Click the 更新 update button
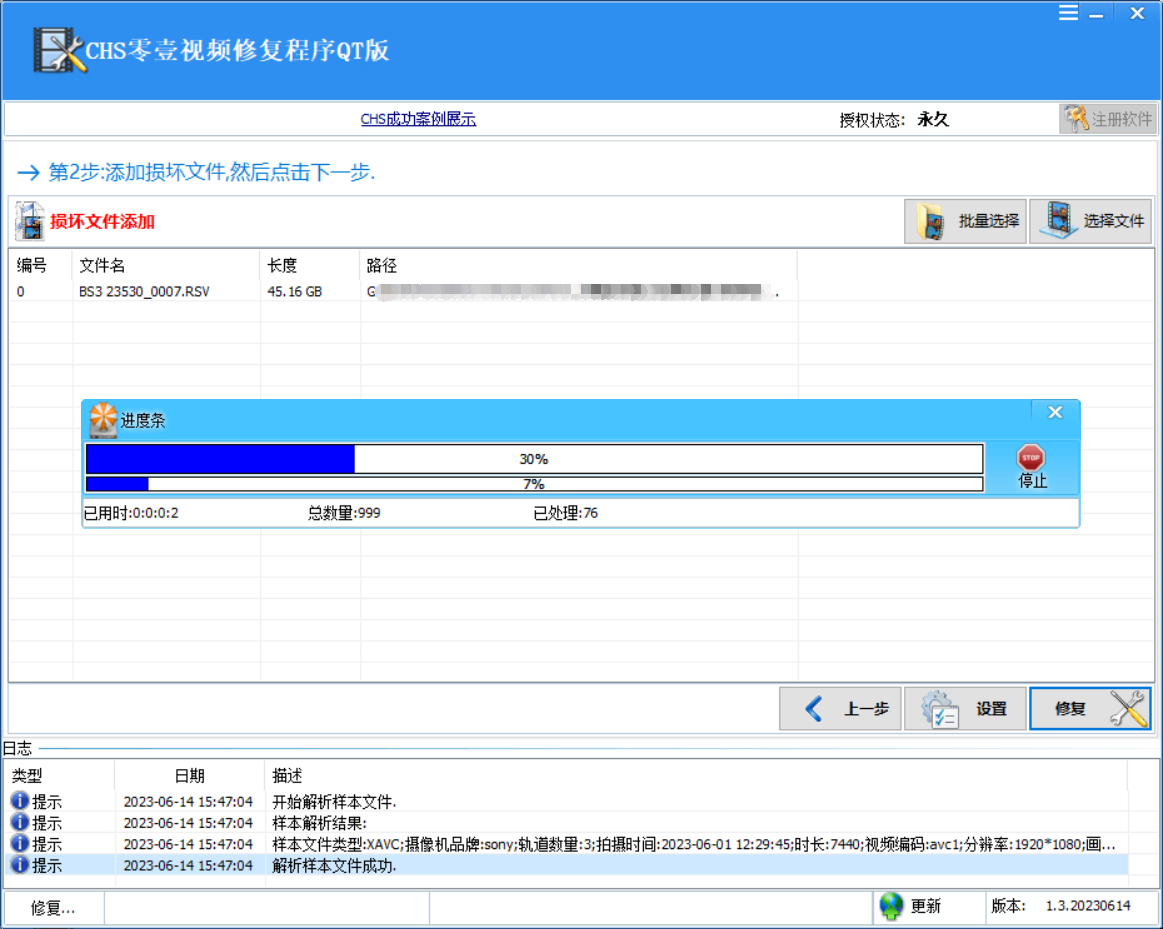Image resolution: width=1163 pixels, height=929 pixels. [911, 906]
